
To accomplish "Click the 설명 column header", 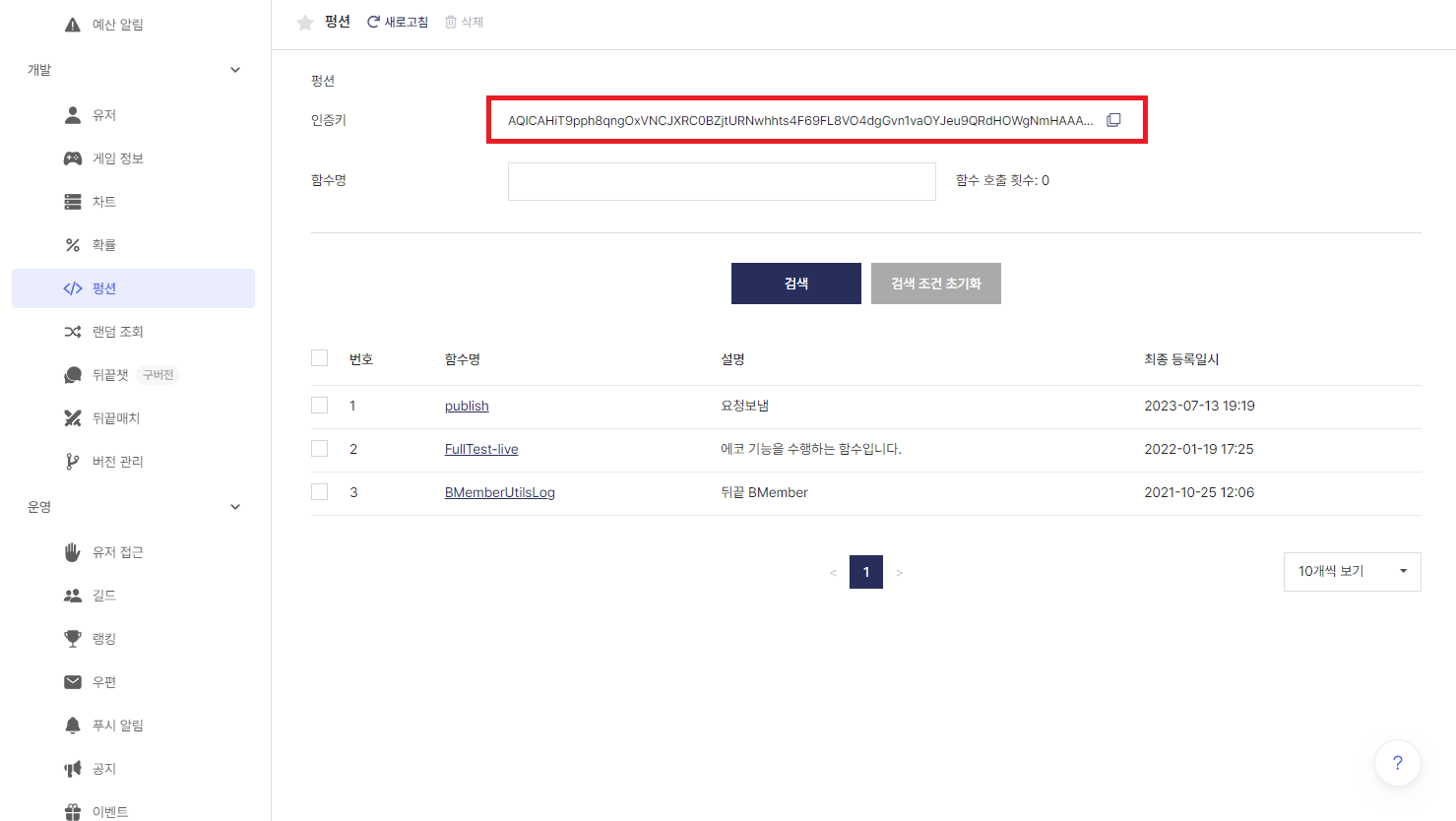I will [x=732, y=359].
